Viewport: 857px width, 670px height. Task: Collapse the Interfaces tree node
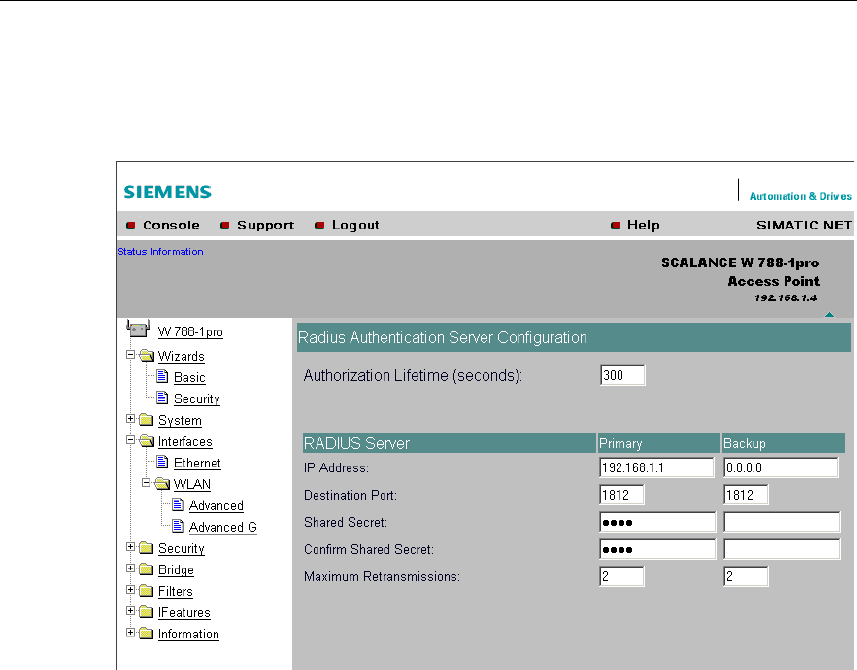click(x=130, y=439)
